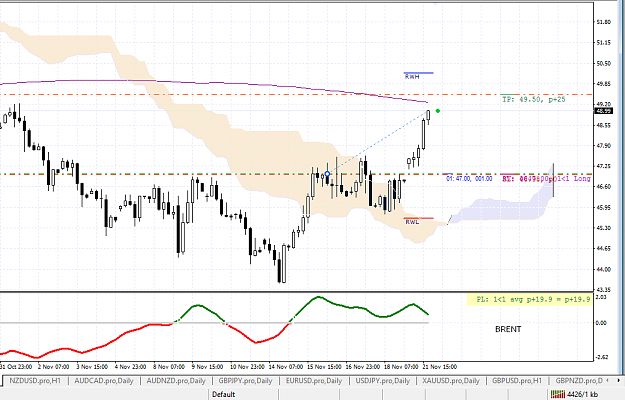Click the 21 Nov 15:00 time label

point(440,367)
